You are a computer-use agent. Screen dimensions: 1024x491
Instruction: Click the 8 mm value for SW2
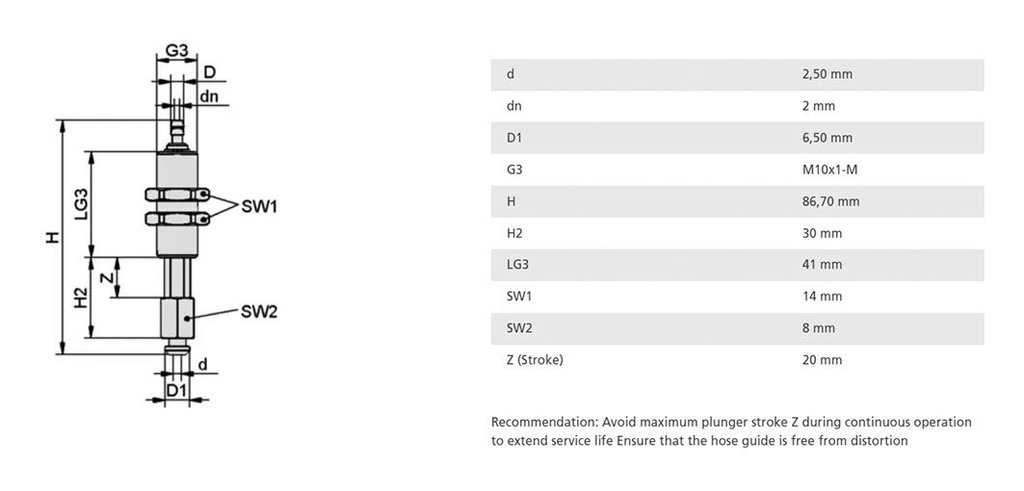click(818, 328)
